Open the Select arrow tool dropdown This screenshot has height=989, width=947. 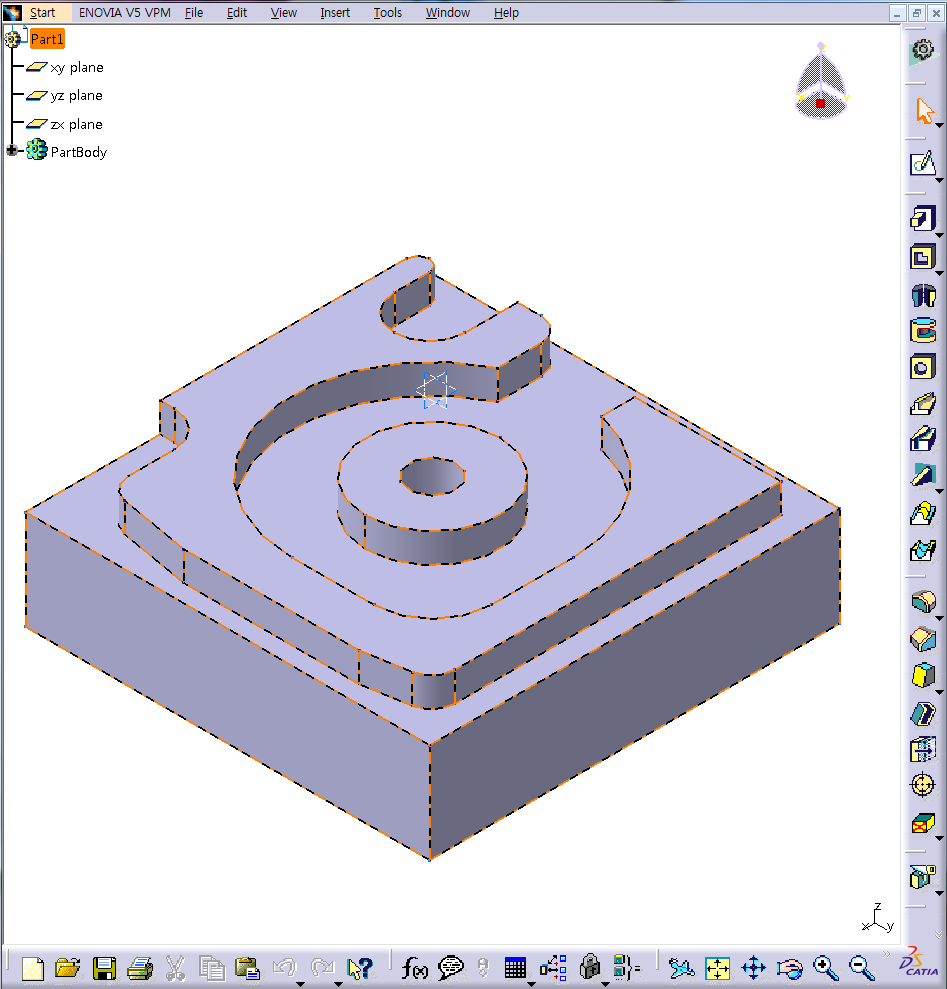940,124
